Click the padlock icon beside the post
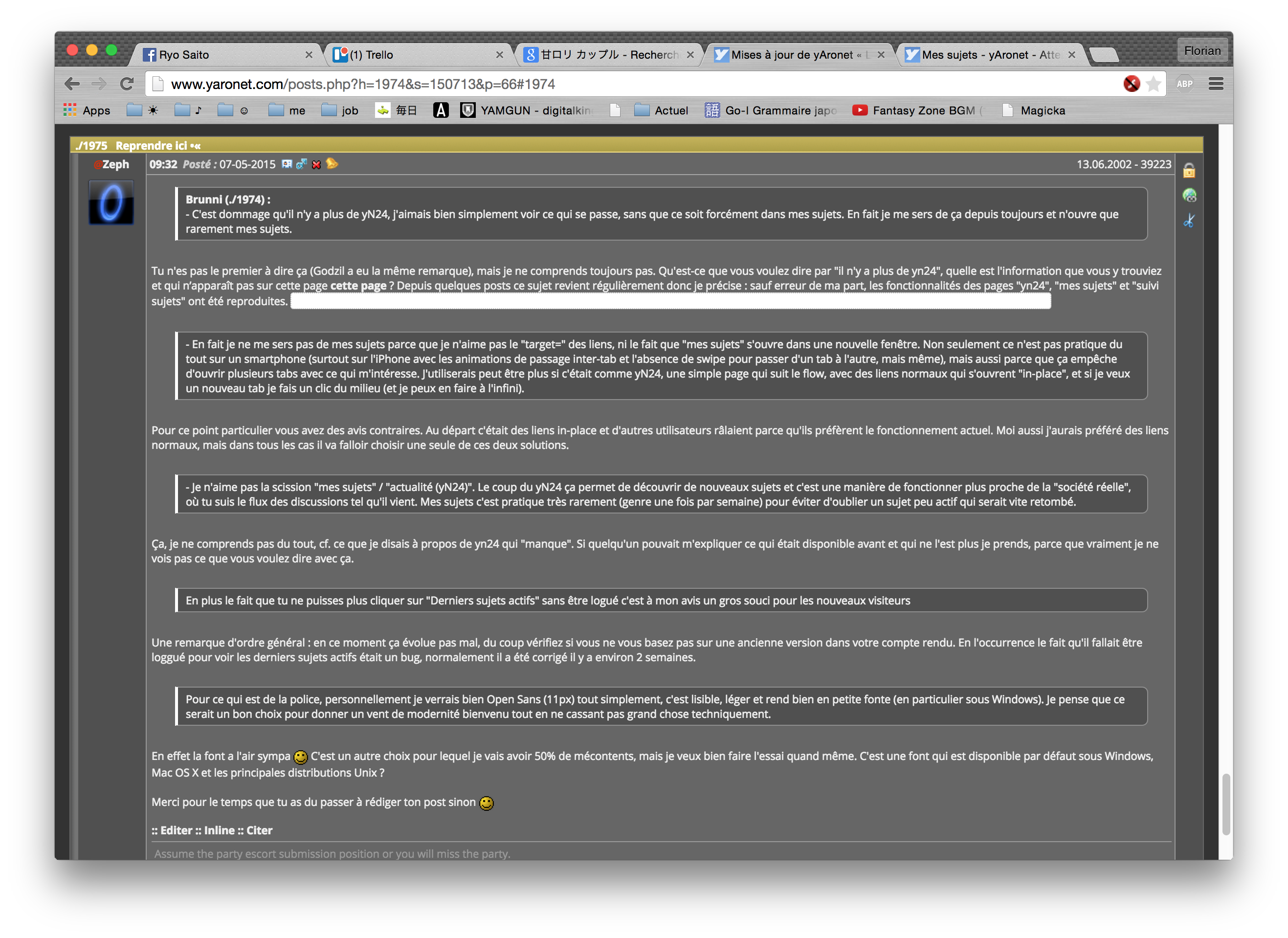Image resolution: width=1288 pixels, height=938 pixels. point(1189,171)
